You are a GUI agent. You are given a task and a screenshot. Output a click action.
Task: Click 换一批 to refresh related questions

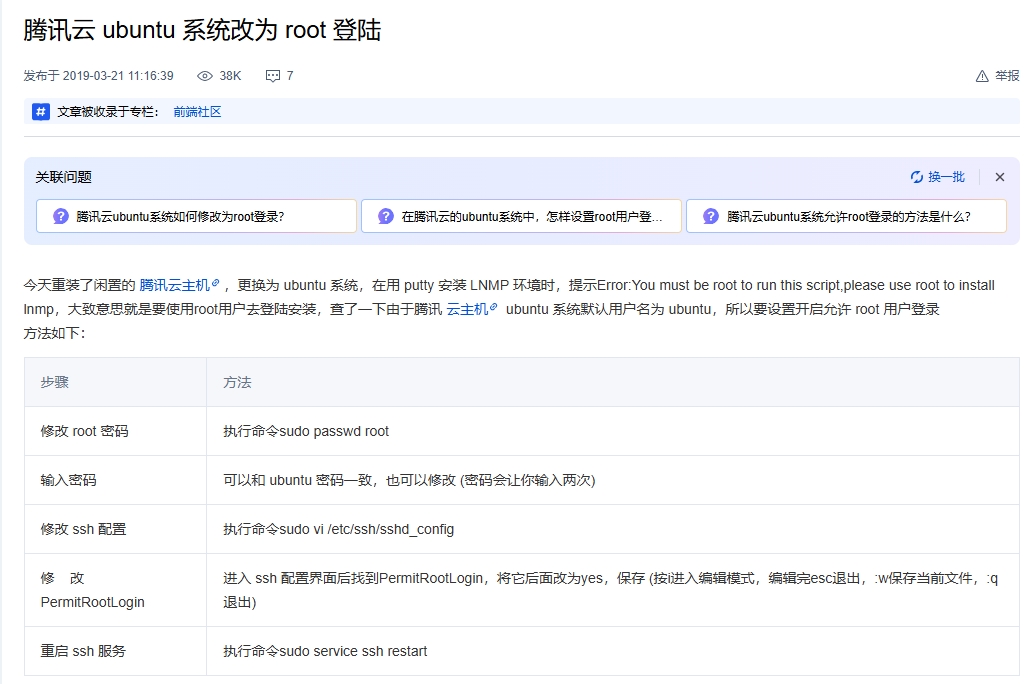(x=946, y=177)
